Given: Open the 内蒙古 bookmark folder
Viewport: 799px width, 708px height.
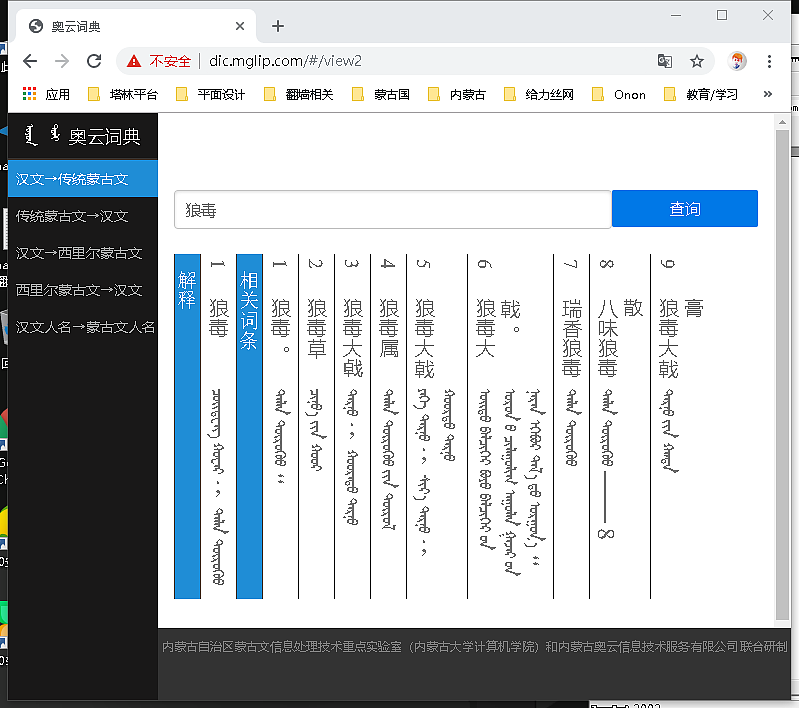Looking at the screenshot, I should point(457,94).
